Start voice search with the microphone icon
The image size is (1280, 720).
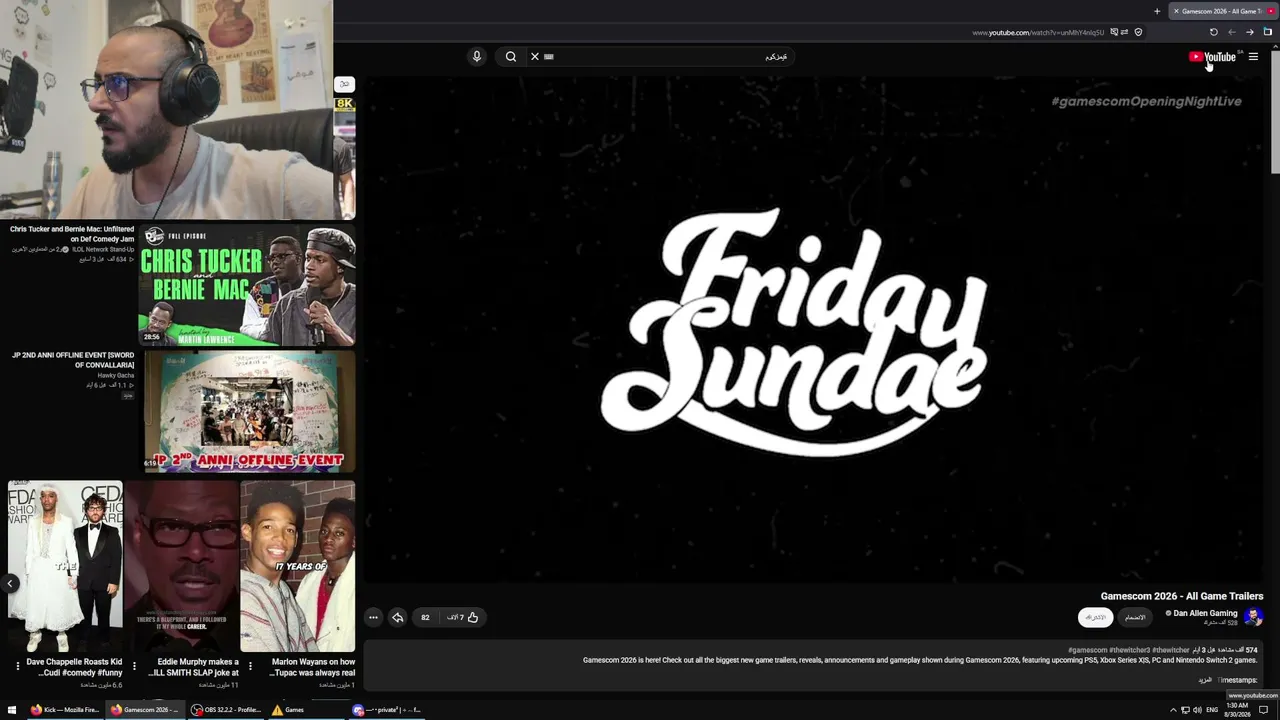tap(477, 57)
